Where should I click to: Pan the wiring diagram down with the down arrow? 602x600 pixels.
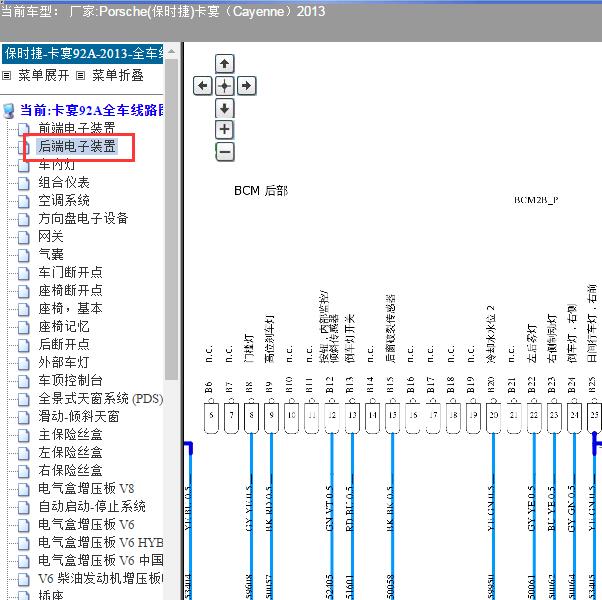tap(225, 108)
